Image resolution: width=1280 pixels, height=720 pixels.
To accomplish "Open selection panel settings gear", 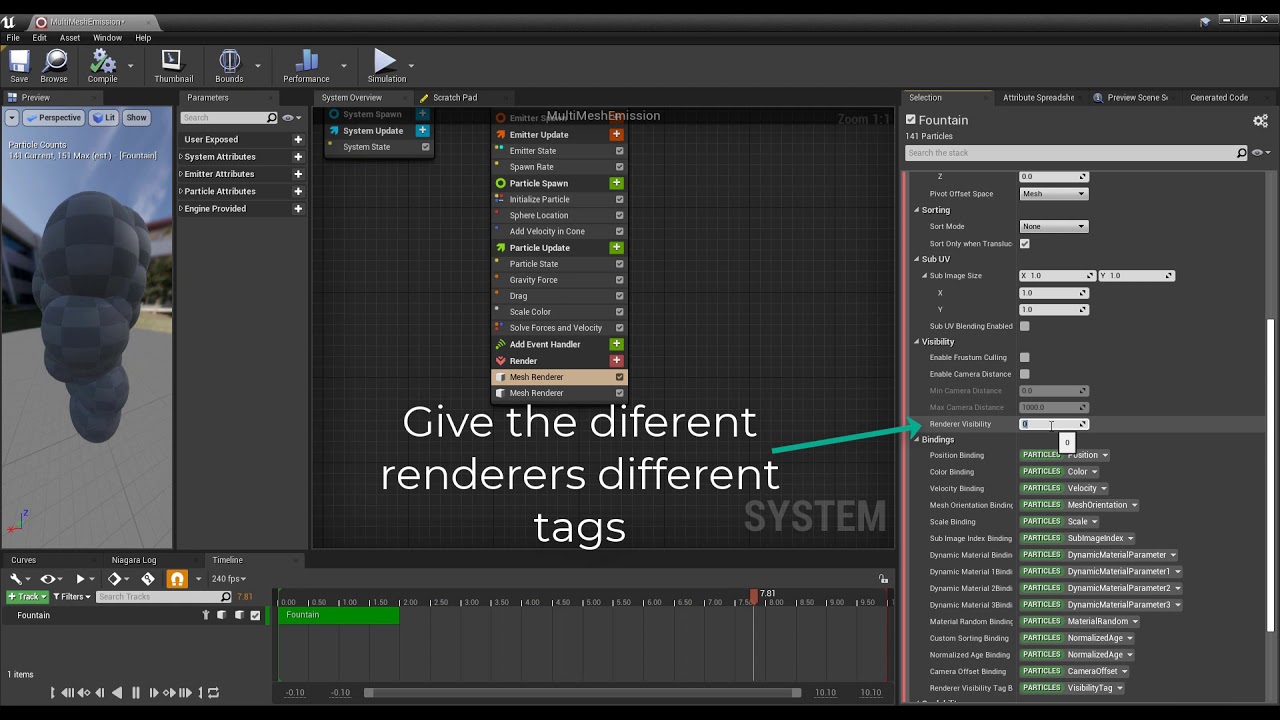I will 1260,121.
